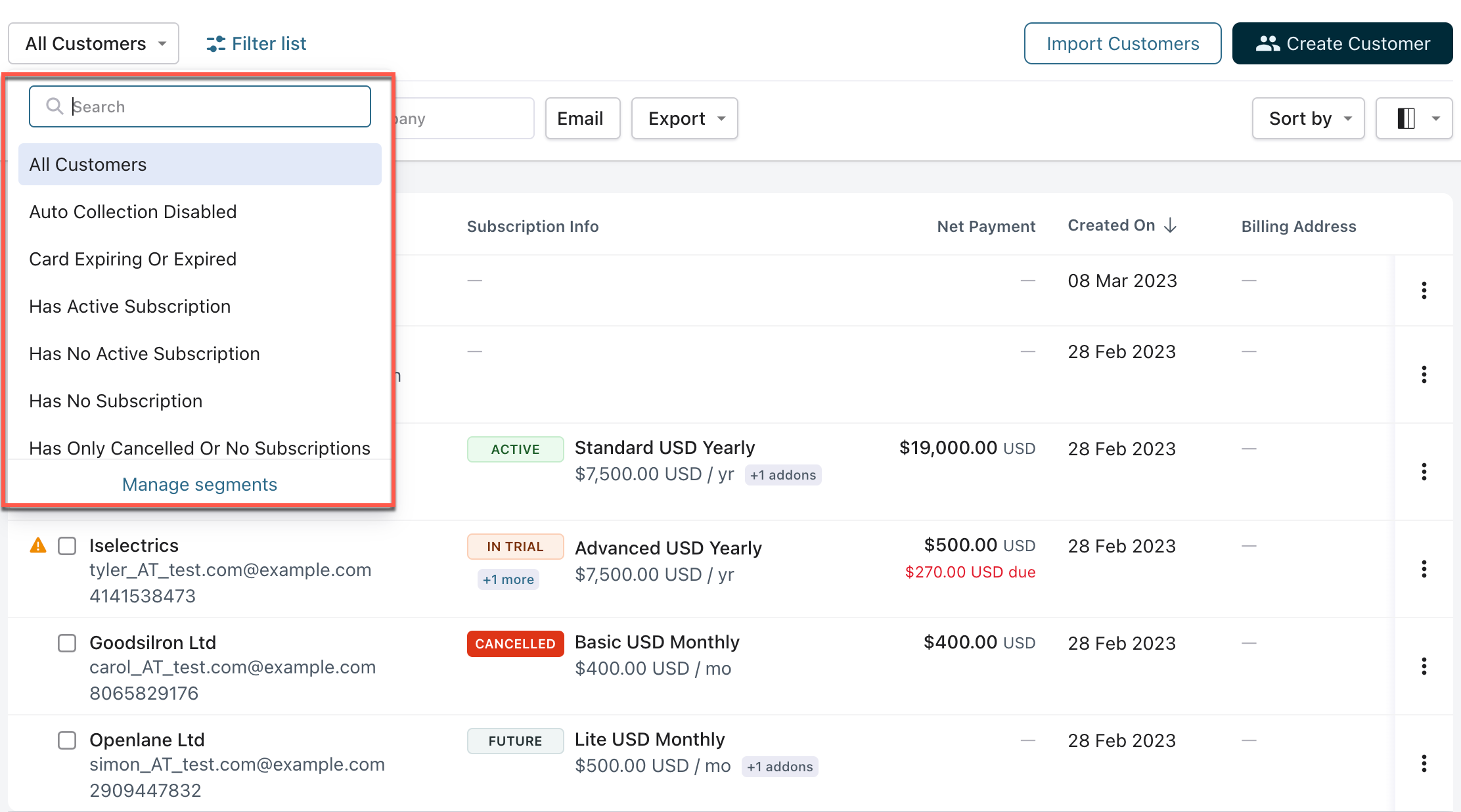Open the three-dot menu for Openlane Ltd
The width and height of the screenshot is (1461, 812).
point(1424,763)
